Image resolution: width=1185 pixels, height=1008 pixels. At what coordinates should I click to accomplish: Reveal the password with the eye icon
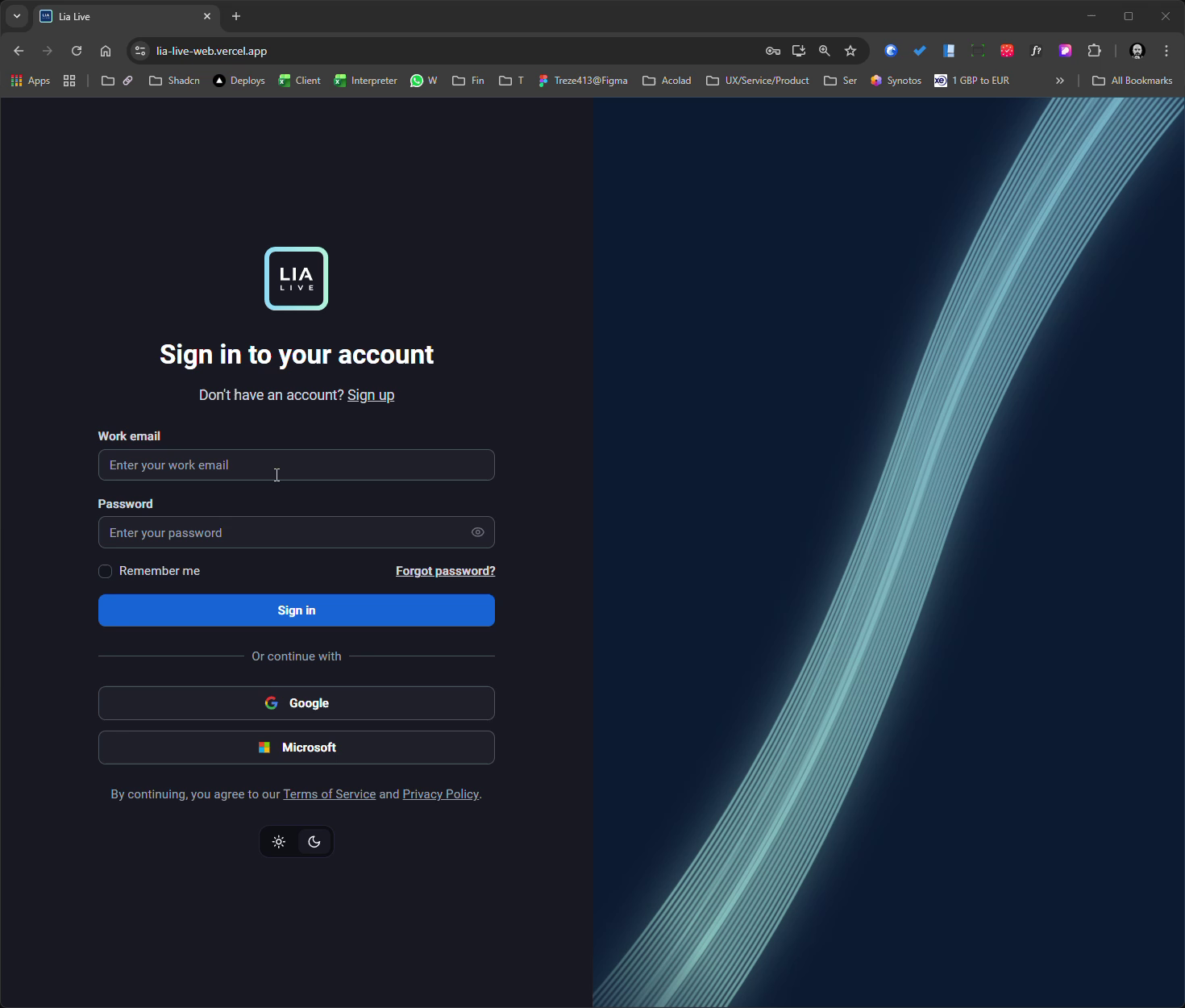point(477,532)
